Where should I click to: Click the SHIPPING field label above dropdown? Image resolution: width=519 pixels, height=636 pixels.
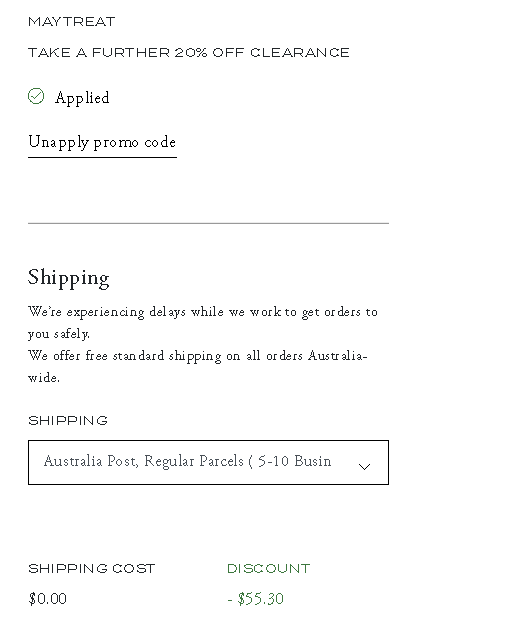point(68,421)
